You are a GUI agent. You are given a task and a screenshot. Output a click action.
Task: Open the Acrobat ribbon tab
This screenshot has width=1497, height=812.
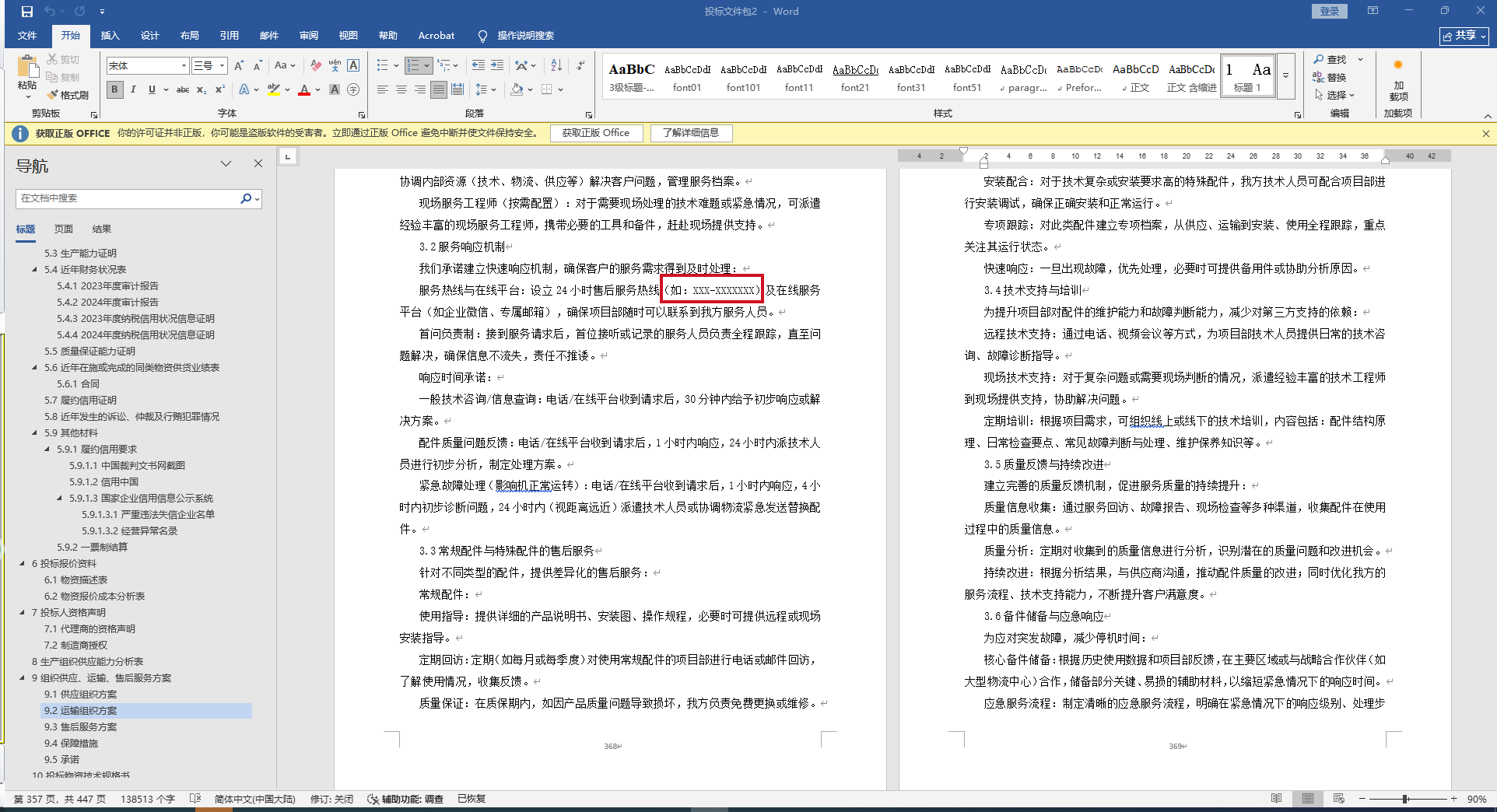436,36
